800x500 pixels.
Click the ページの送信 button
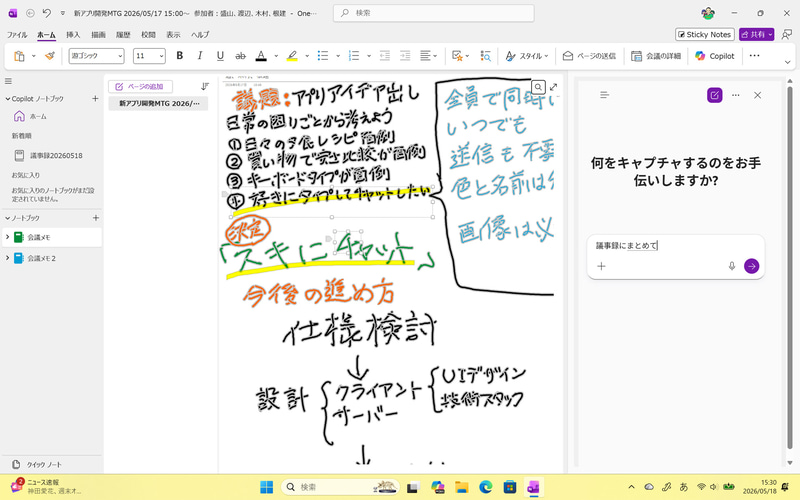(x=589, y=56)
